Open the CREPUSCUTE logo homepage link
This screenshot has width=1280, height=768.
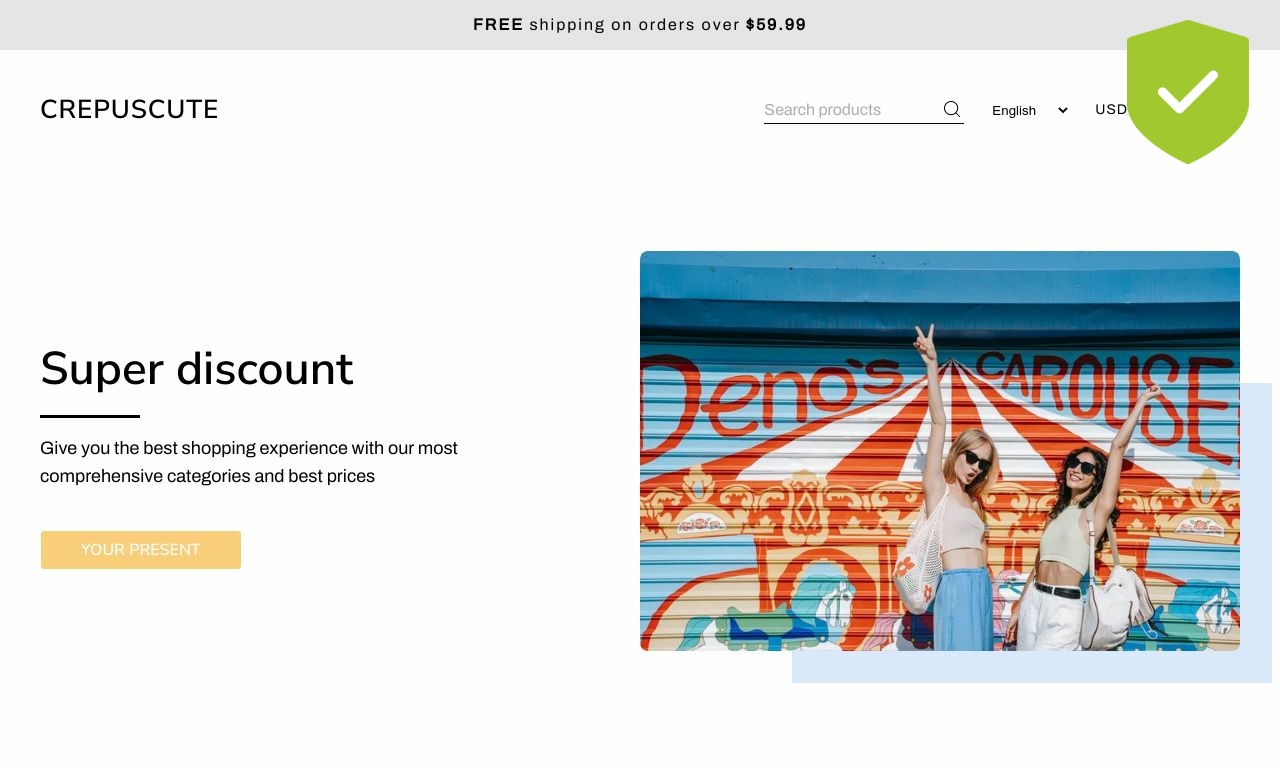click(129, 109)
